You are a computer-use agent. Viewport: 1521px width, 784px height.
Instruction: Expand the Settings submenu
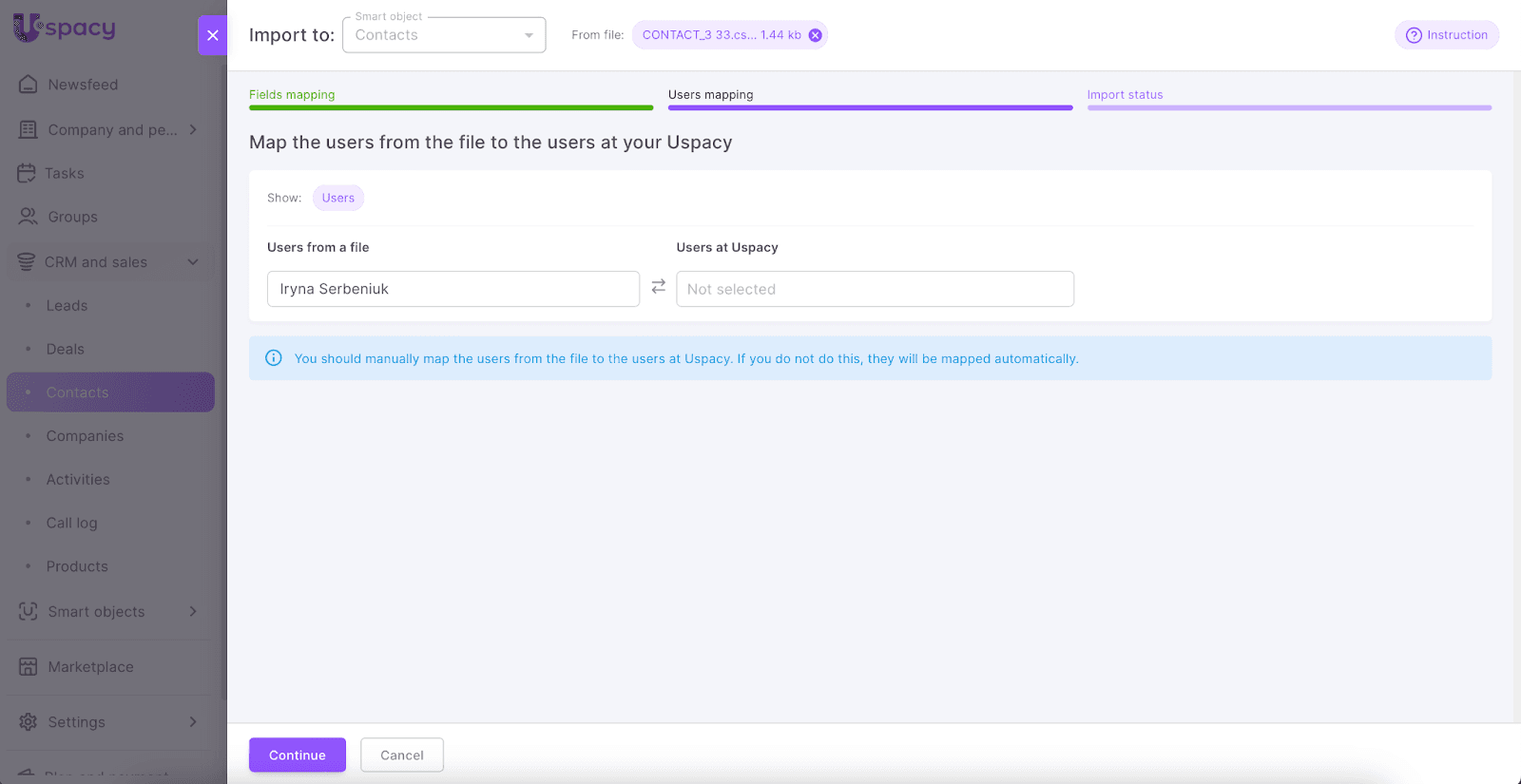[193, 722]
